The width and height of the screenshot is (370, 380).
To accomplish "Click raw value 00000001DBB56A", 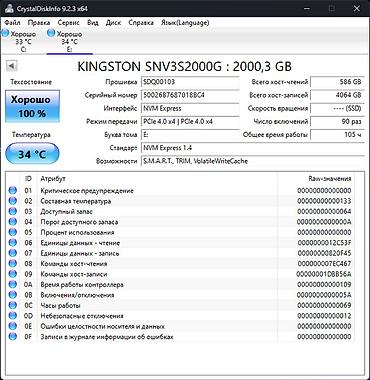I will coord(324,274).
